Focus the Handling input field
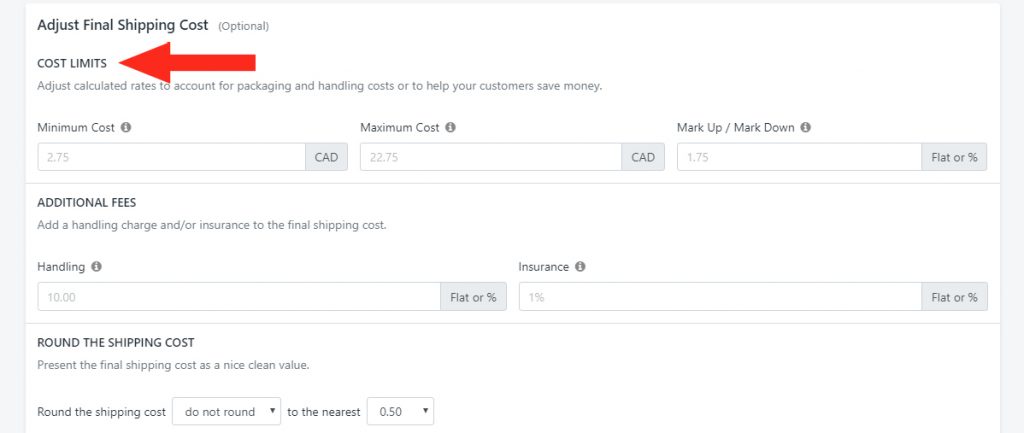 [239, 297]
